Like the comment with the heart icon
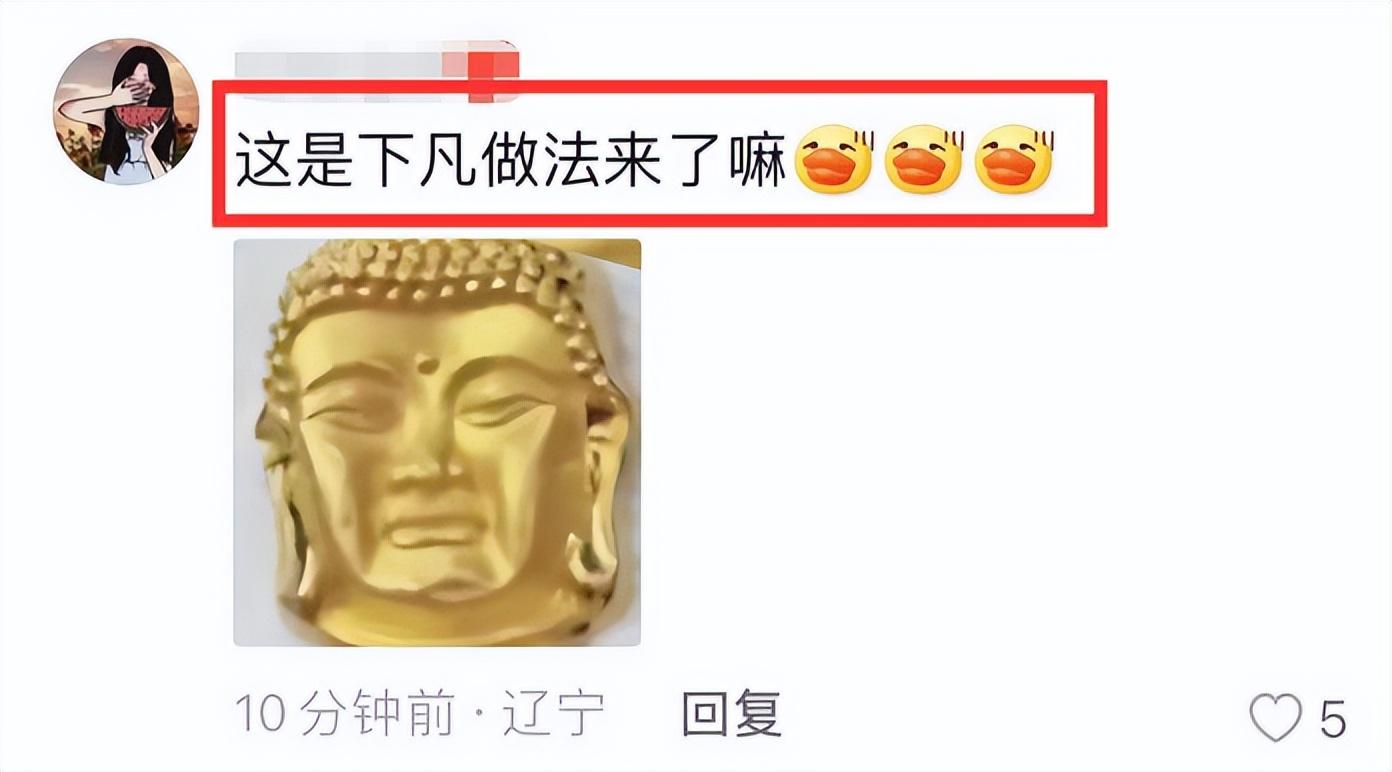 [1276, 717]
